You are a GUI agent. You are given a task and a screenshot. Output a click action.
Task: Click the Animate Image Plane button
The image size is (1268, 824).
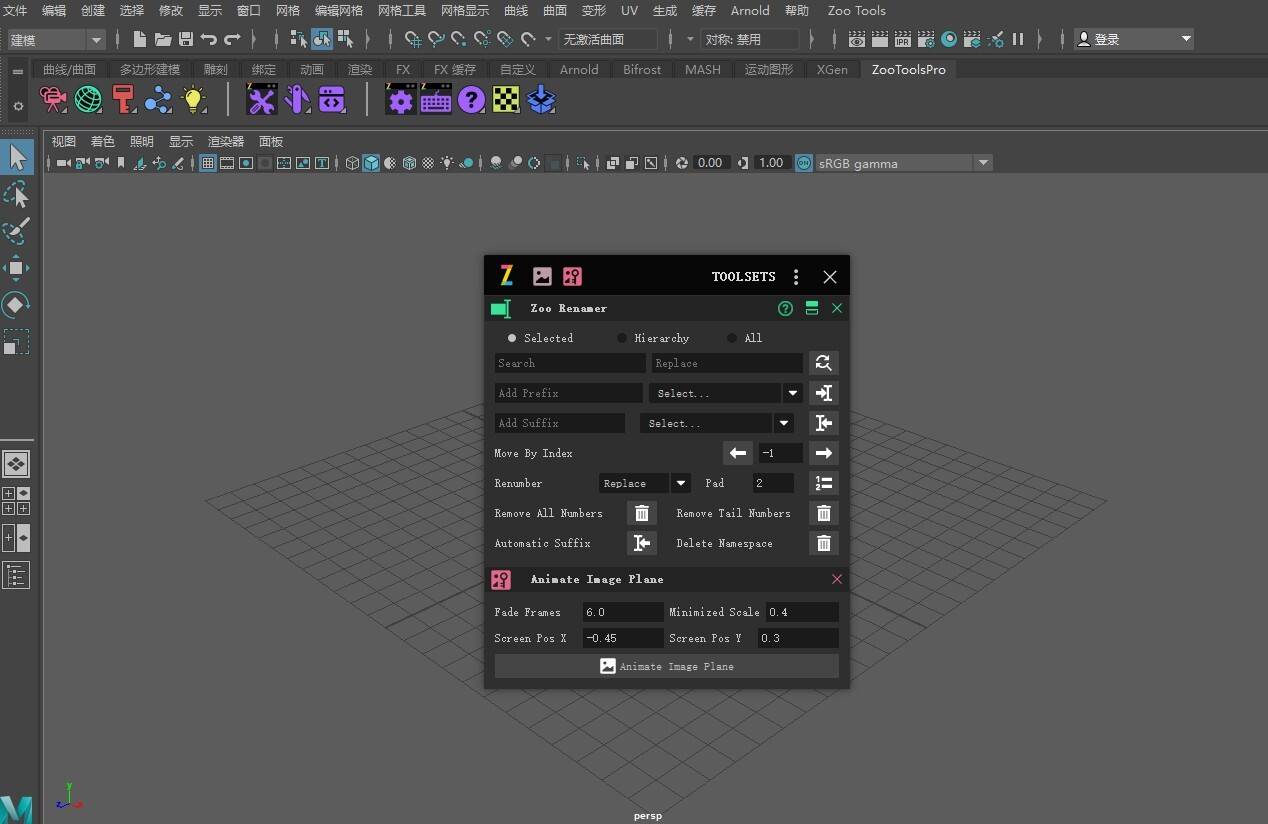tap(666, 666)
